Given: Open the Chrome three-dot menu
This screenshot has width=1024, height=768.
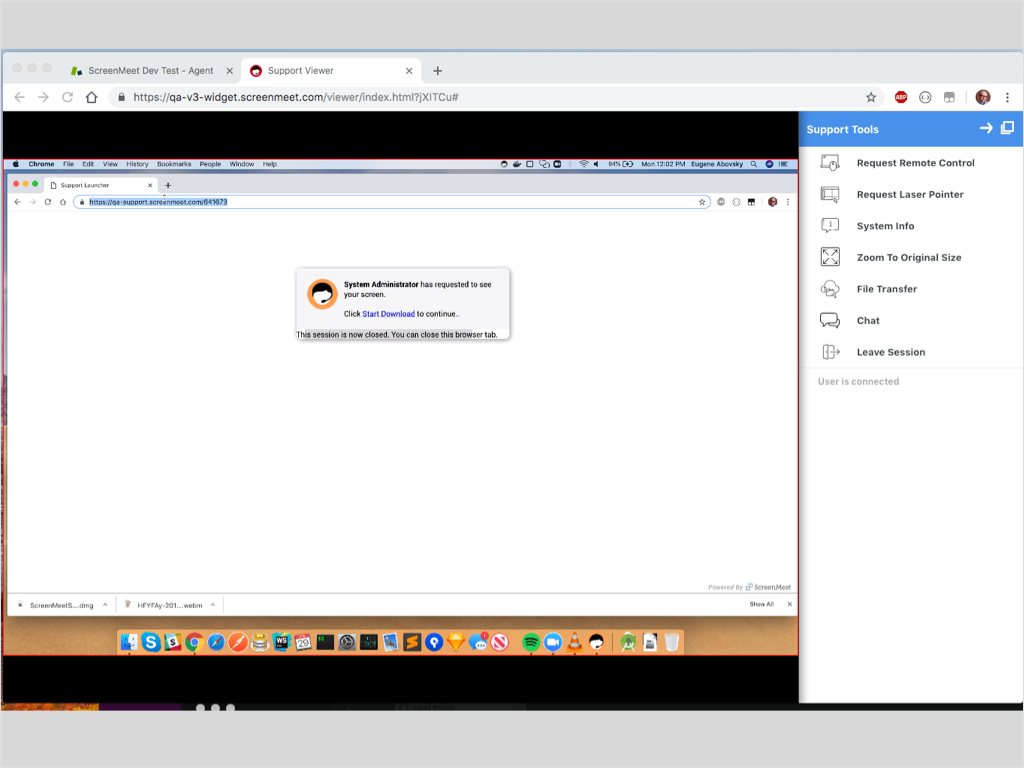Looking at the screenshot, I should coord(1007,97).
